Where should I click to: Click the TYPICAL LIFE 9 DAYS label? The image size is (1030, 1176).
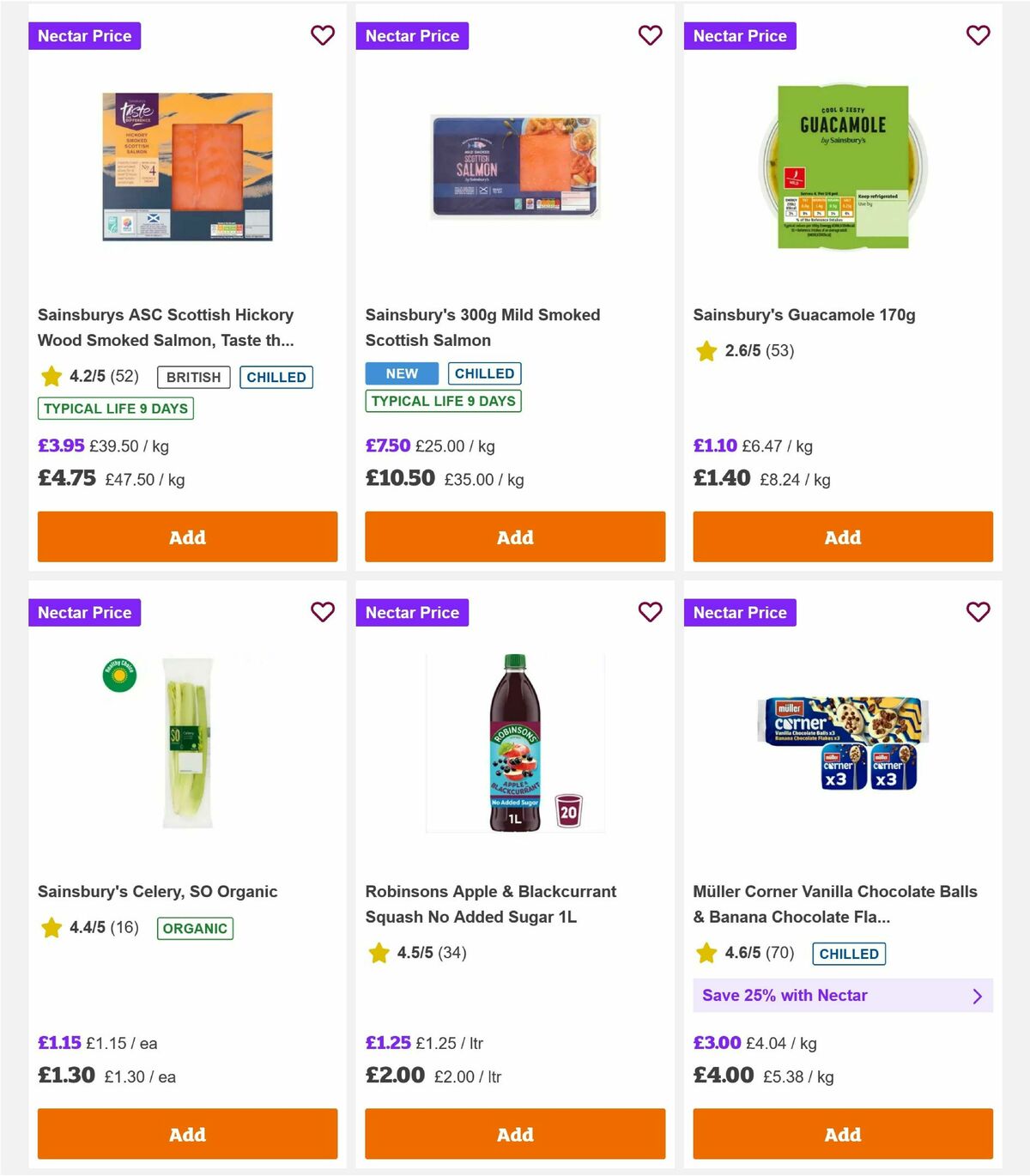(115, 409)
